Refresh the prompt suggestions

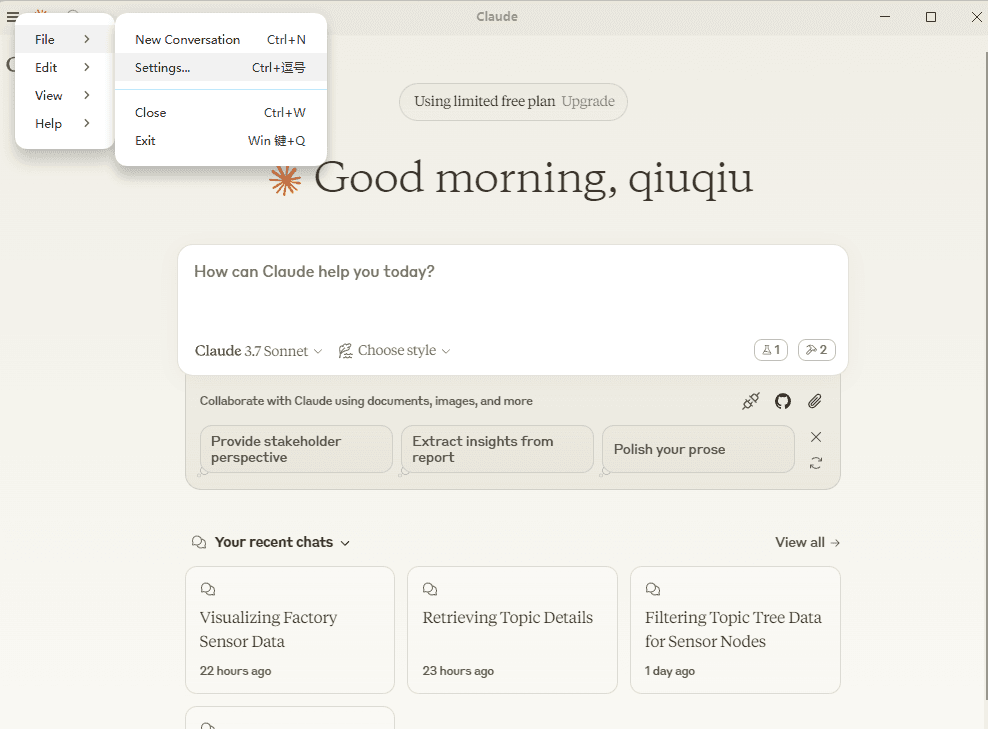pyautogui.click(x=816, y=463)
